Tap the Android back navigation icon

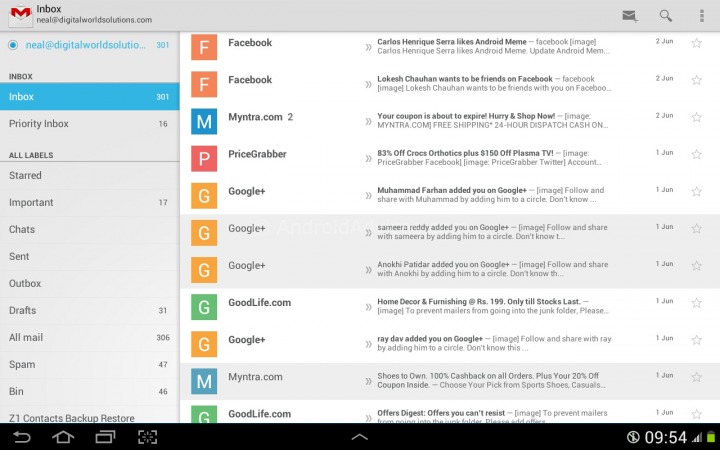click(x=21, y=437)
